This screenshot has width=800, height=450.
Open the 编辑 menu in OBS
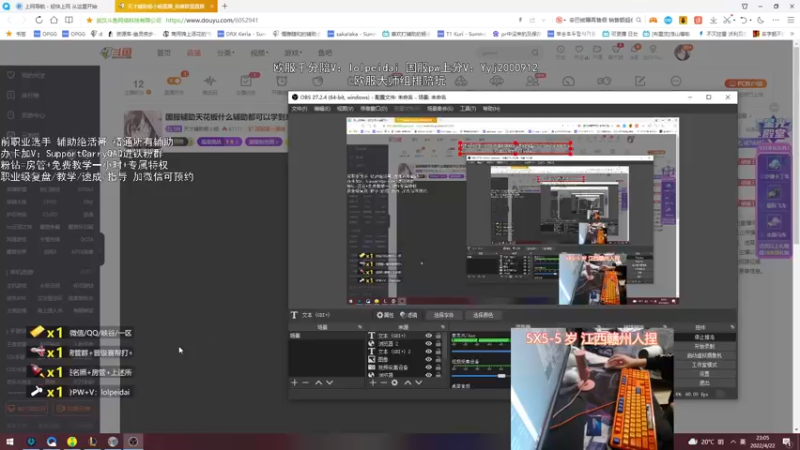click(x=322, y=109)
